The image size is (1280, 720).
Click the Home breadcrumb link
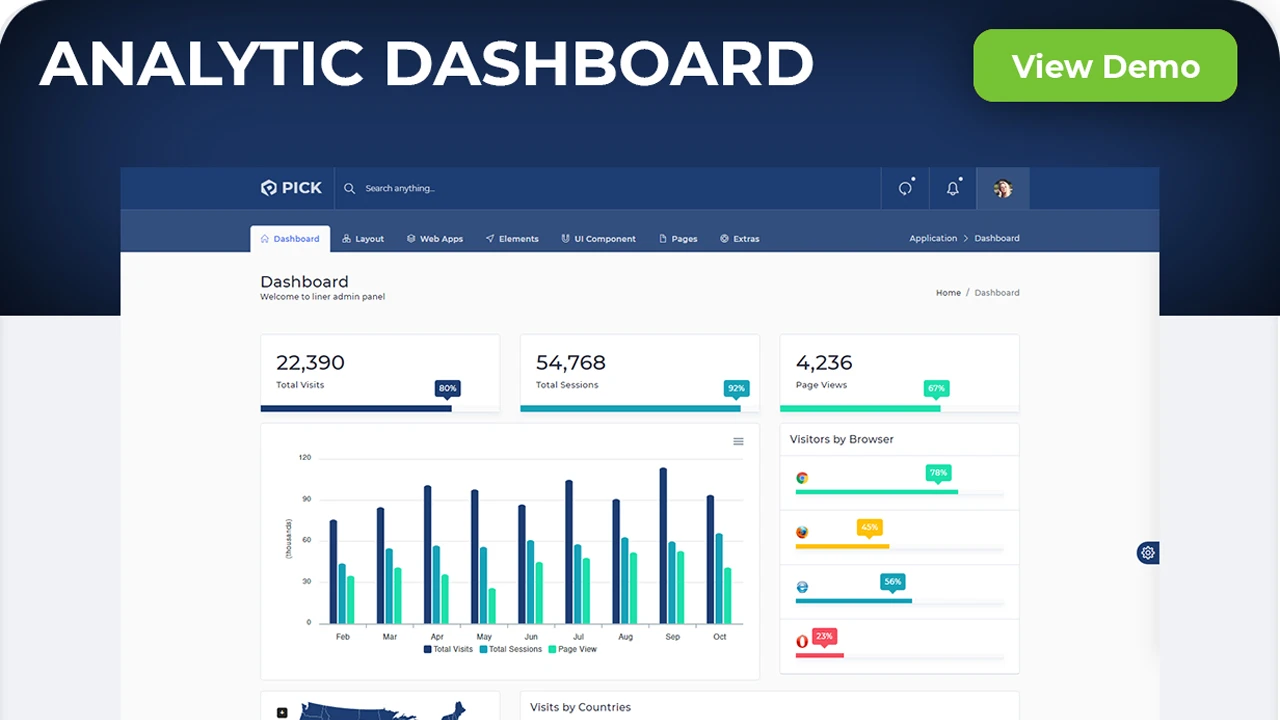point(948,293)
